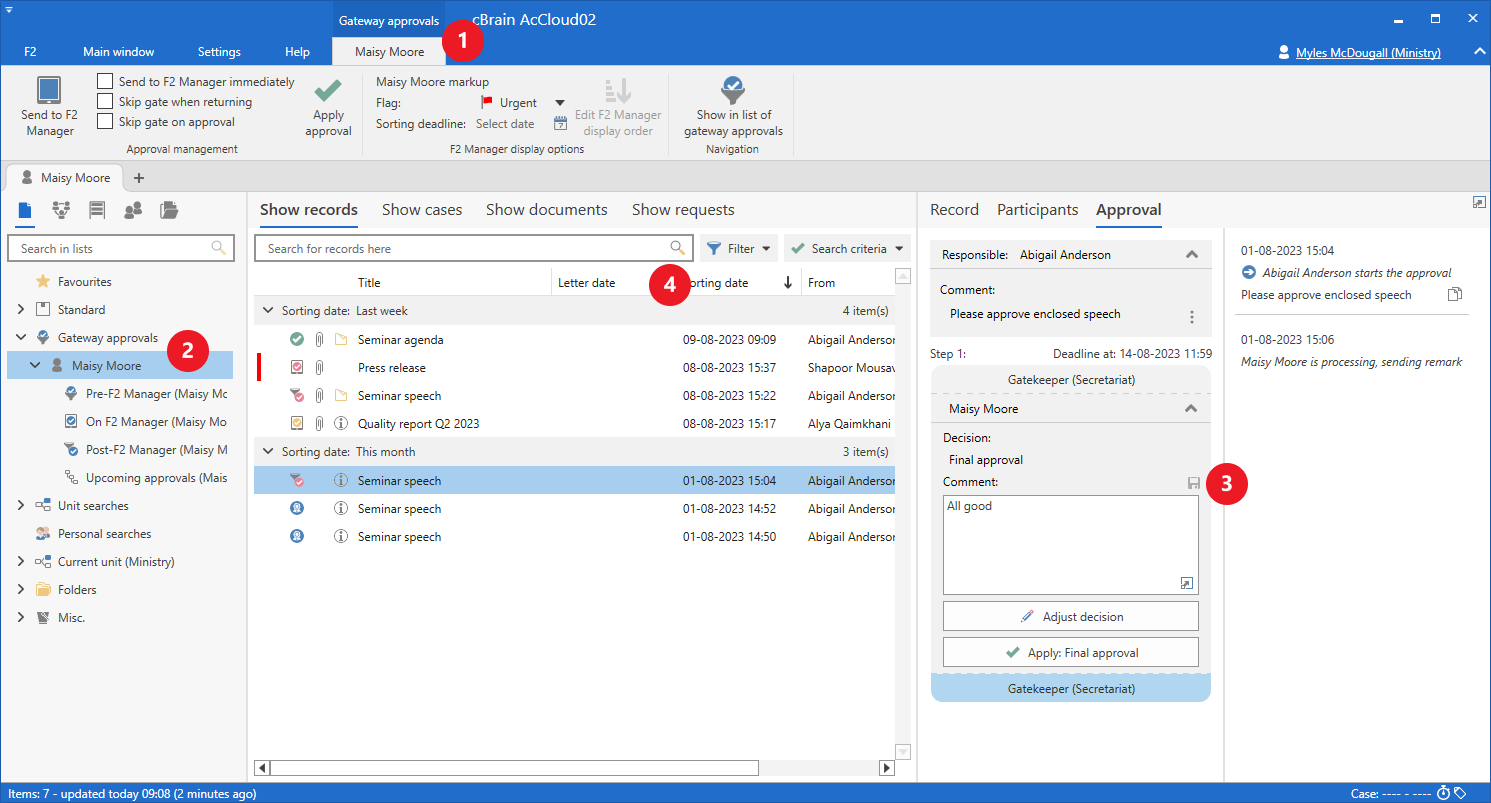The image size is (1491, 803).
Task: Click the Apply approval checkmark icon
Action: click(x=328, y=91)
